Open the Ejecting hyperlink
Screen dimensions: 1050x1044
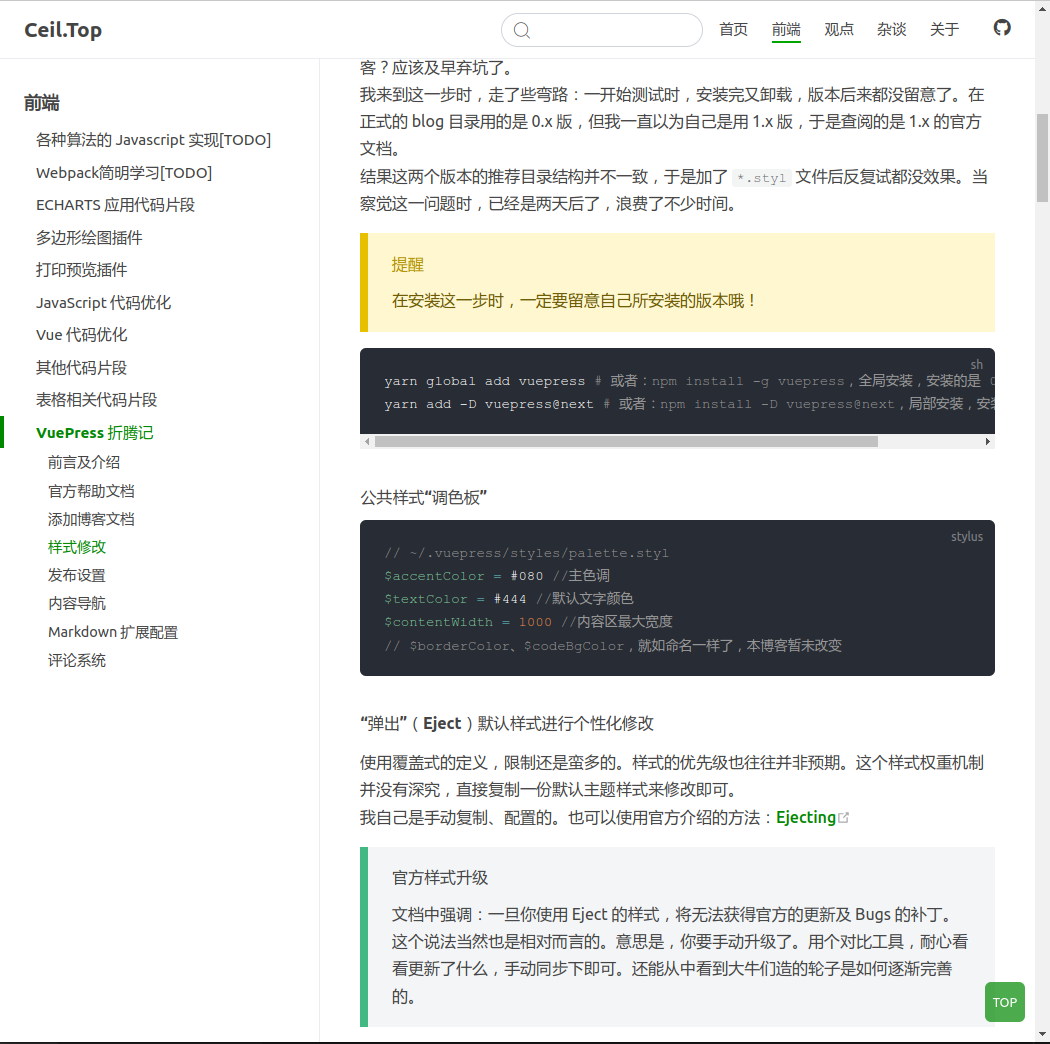click(x=806, y=816)
